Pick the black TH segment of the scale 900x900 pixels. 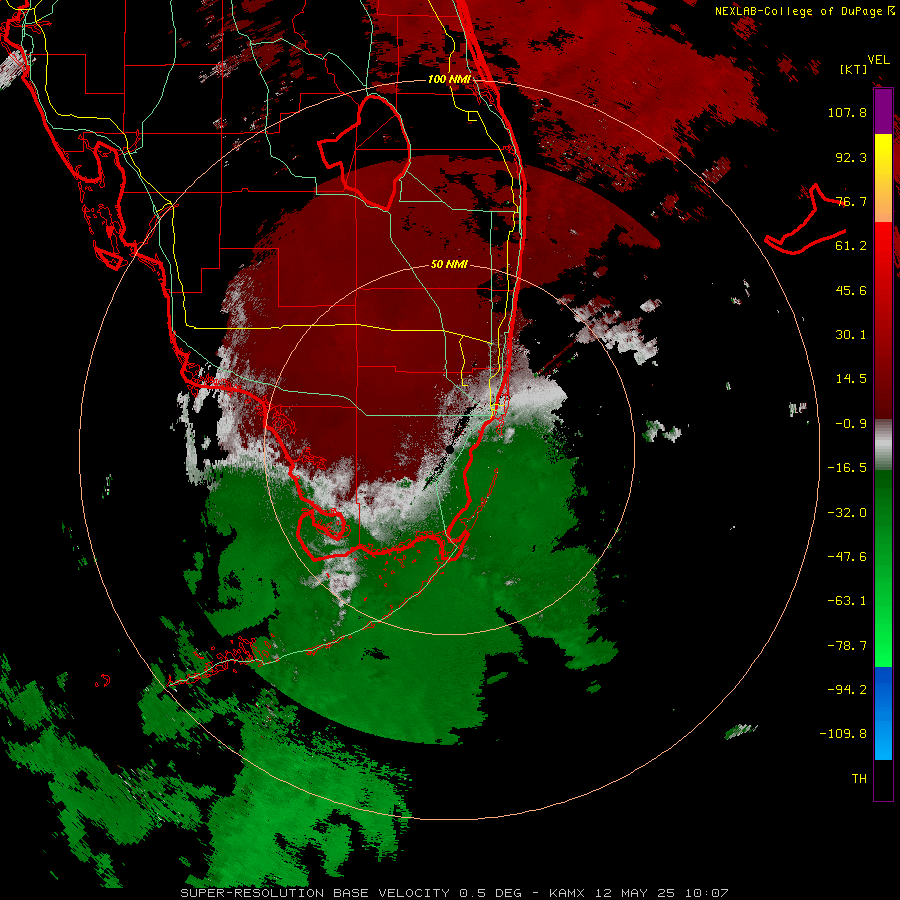pyautogui.click(x=883, y=780)
